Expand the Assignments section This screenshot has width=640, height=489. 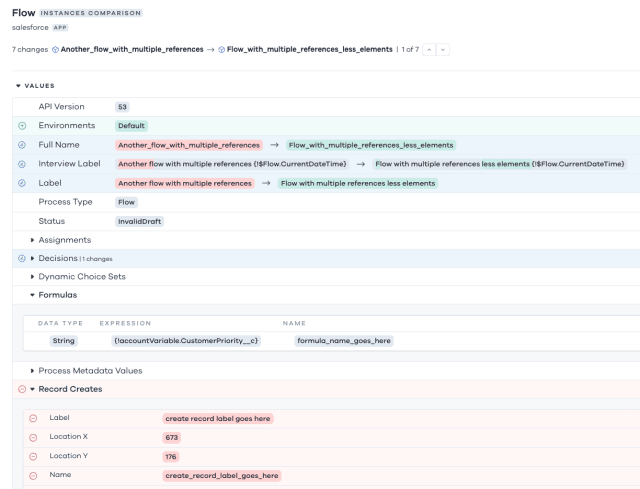tap(33, 240)
